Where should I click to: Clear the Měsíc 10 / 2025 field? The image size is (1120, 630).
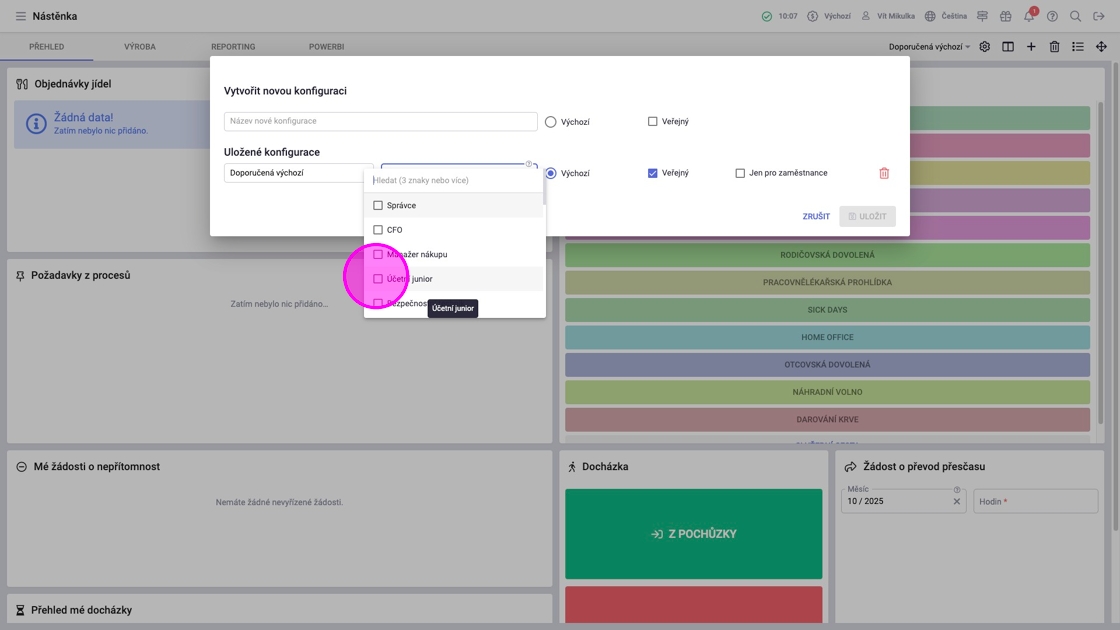pos(956,501)
